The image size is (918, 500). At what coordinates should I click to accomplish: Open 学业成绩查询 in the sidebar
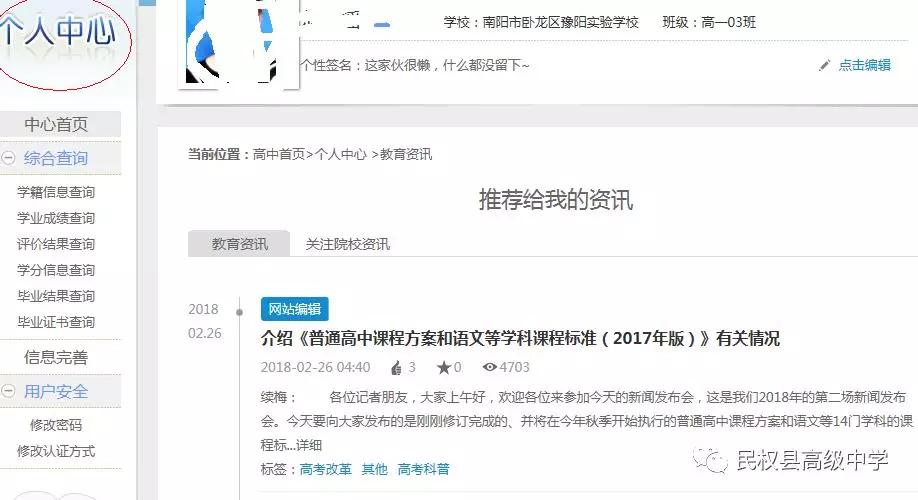pos(56,218)
